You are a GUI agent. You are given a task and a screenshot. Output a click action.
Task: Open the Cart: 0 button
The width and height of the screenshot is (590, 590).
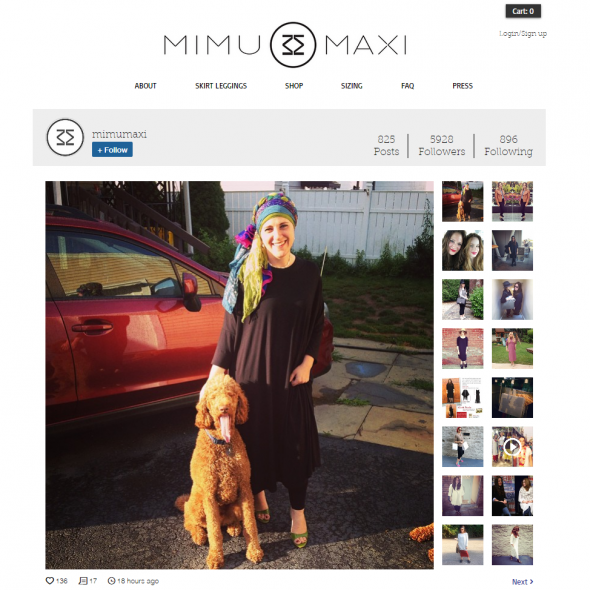(x=523, y=11)
